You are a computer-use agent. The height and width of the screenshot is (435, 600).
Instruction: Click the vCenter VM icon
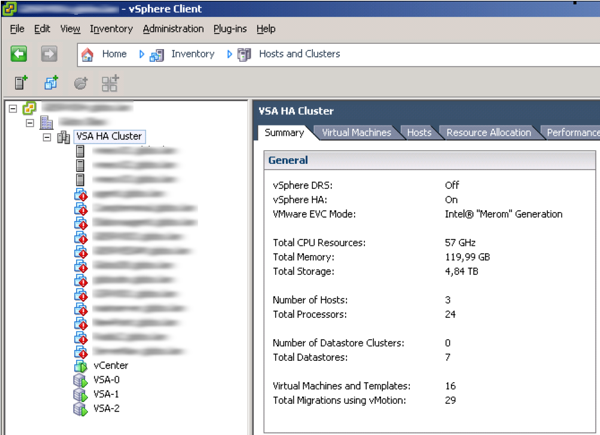tap(80, 366)
